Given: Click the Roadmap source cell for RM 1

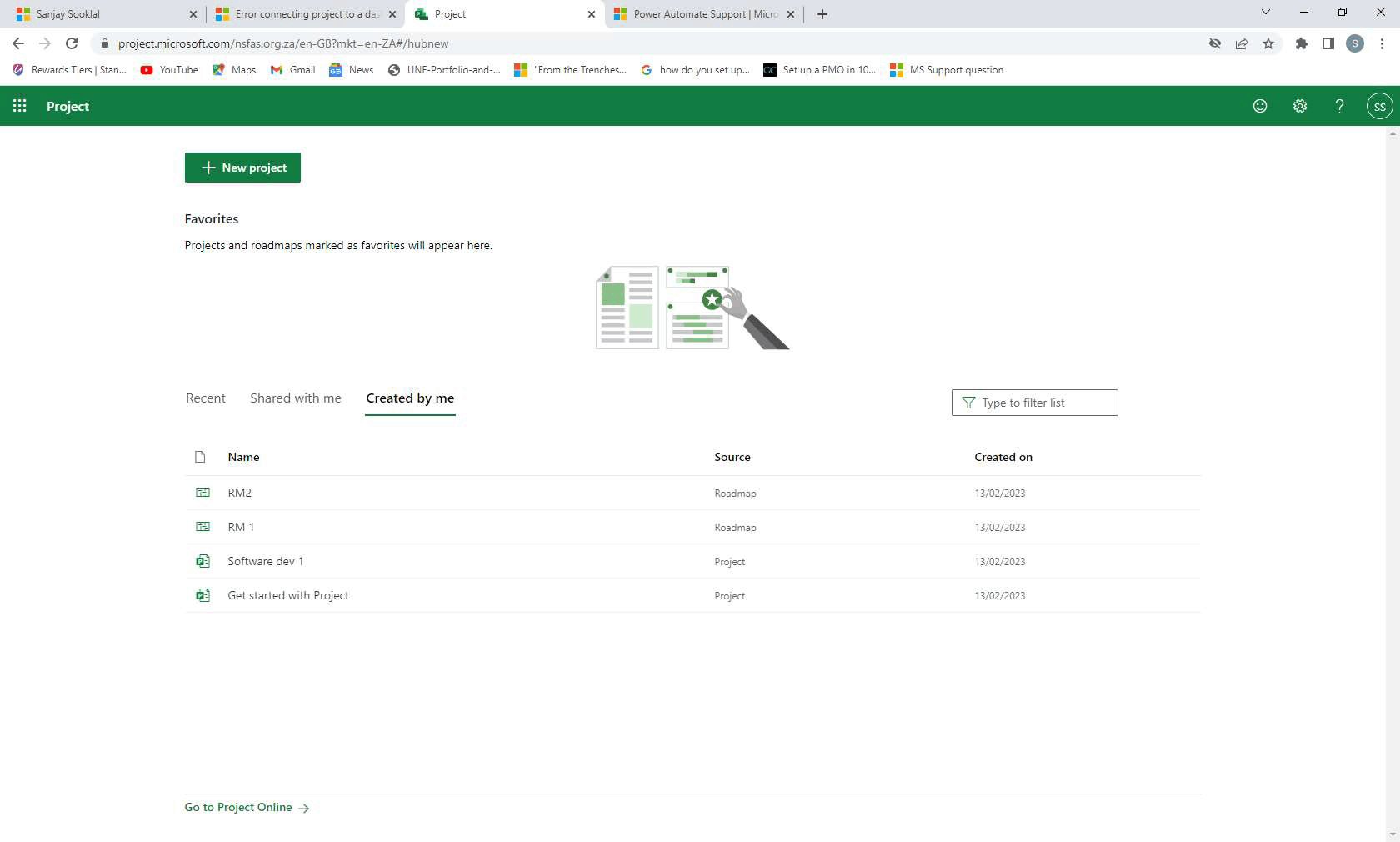Looking at the screenshot, I should tap(735, 528).
